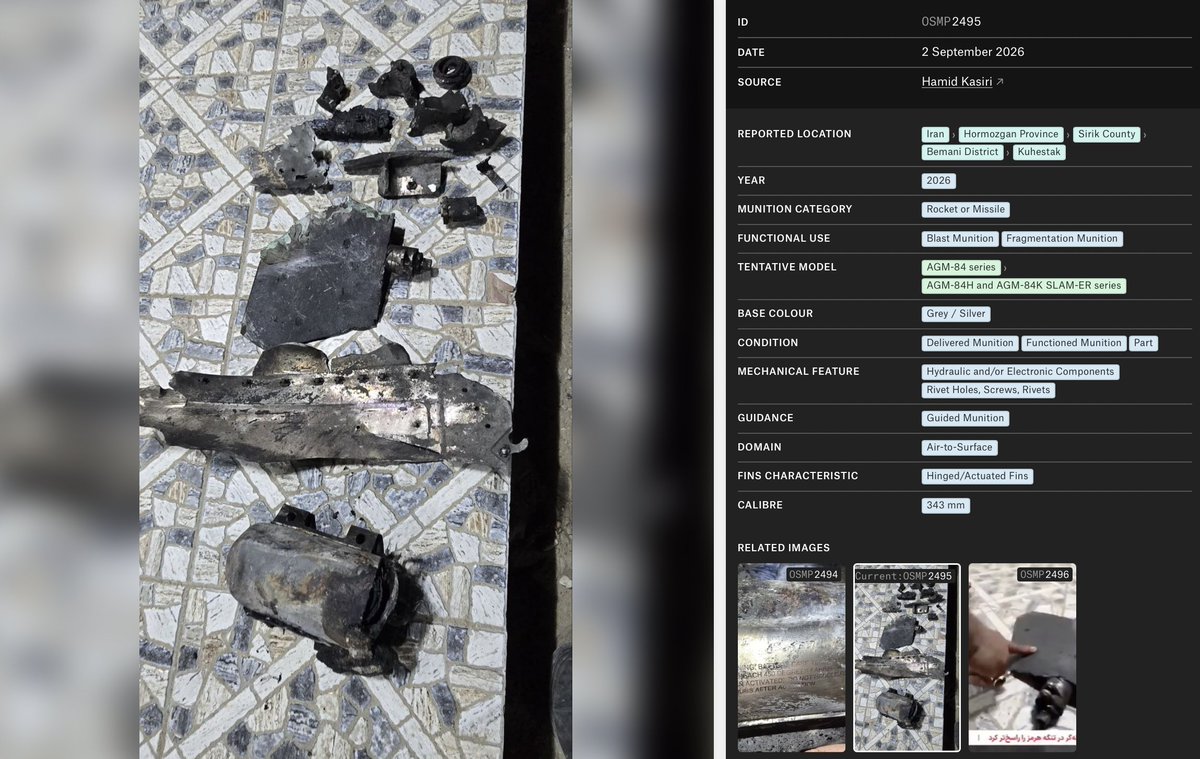Click the 2026 year tag
This screenshot has height=759, width=1200.
[939, 181]
